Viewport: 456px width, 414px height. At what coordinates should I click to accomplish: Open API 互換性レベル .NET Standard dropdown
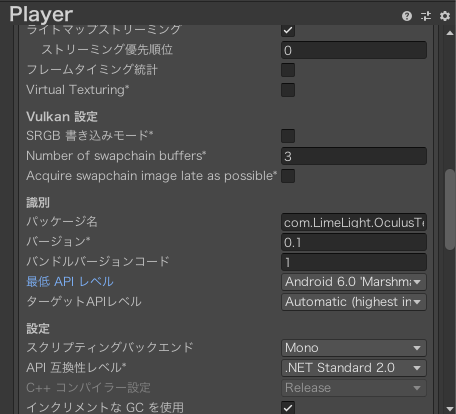[354, 368]
